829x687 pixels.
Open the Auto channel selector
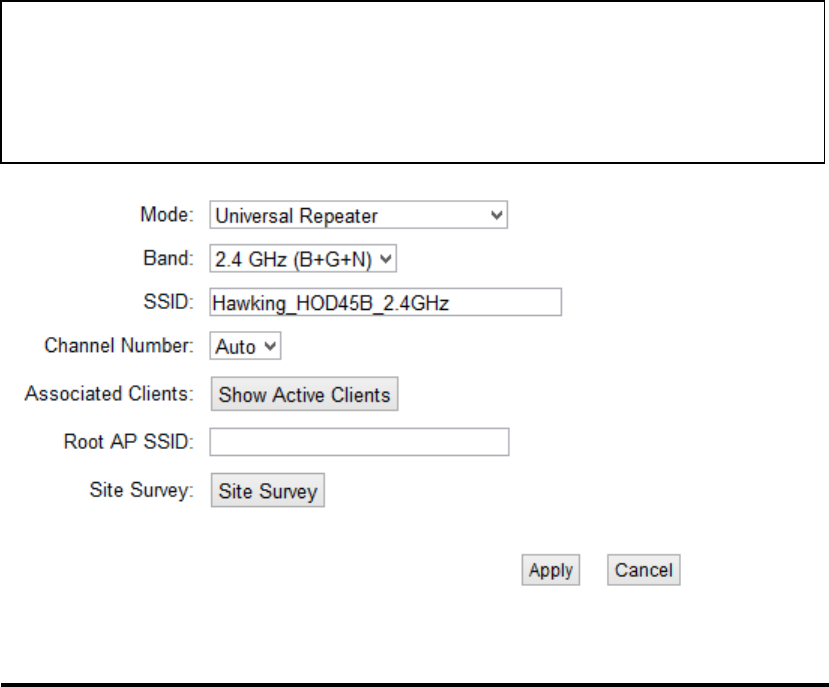245,346
